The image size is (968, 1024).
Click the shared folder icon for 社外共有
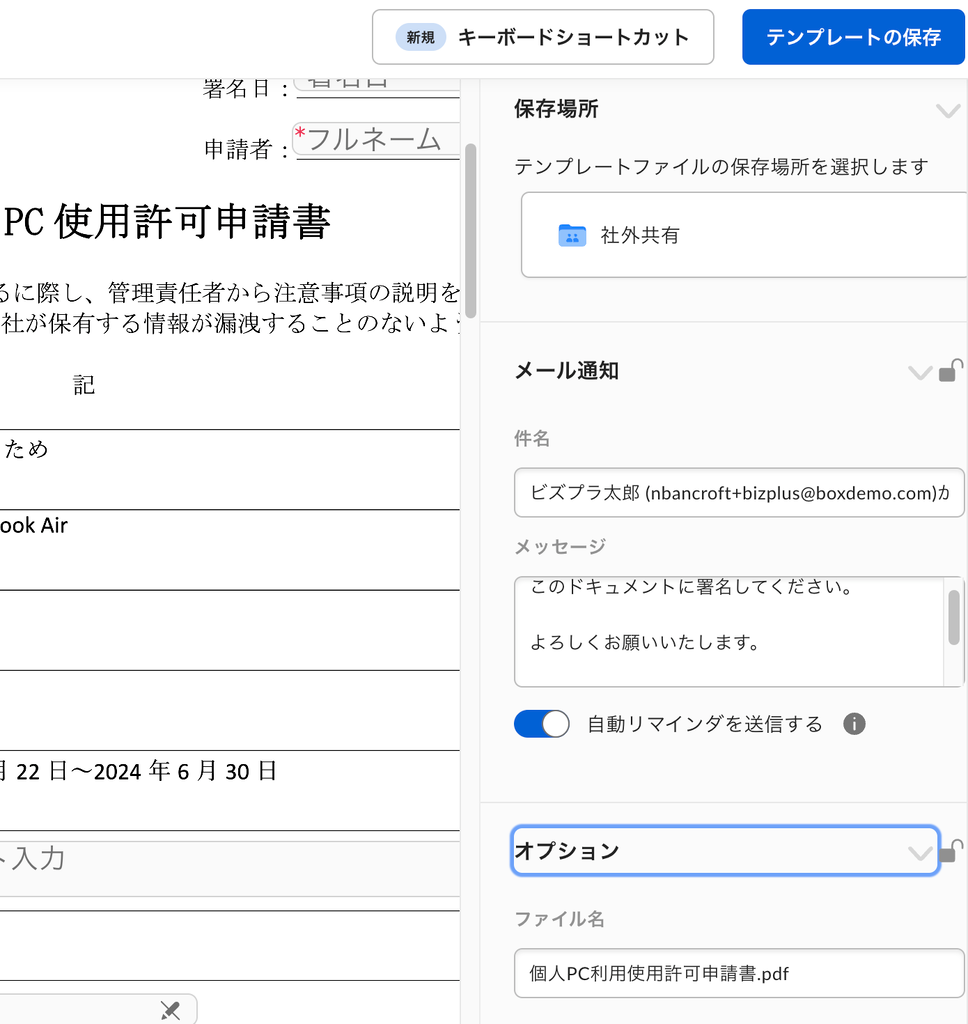point(571,236)
